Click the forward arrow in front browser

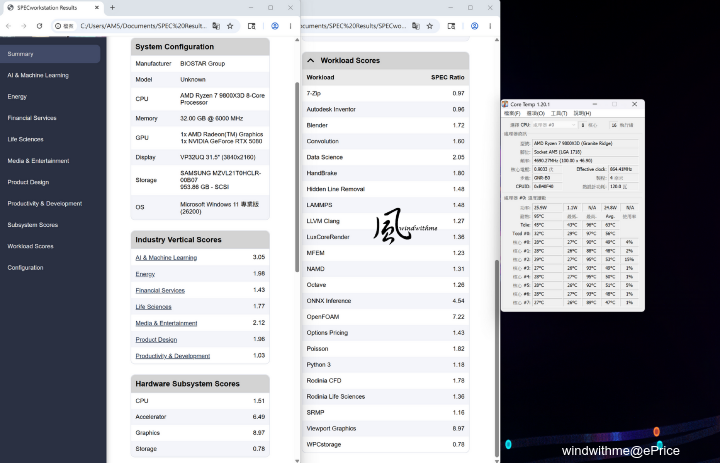click(24, 26)
